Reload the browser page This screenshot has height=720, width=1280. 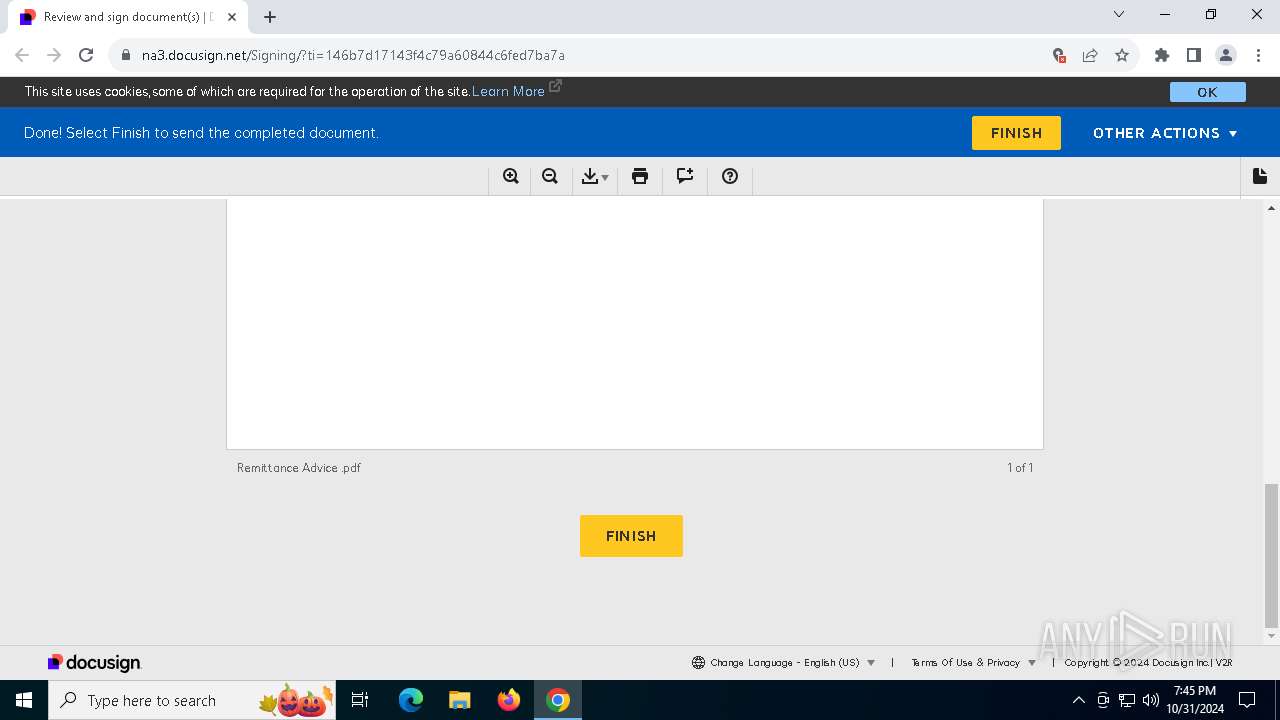(x=86, y=55)
